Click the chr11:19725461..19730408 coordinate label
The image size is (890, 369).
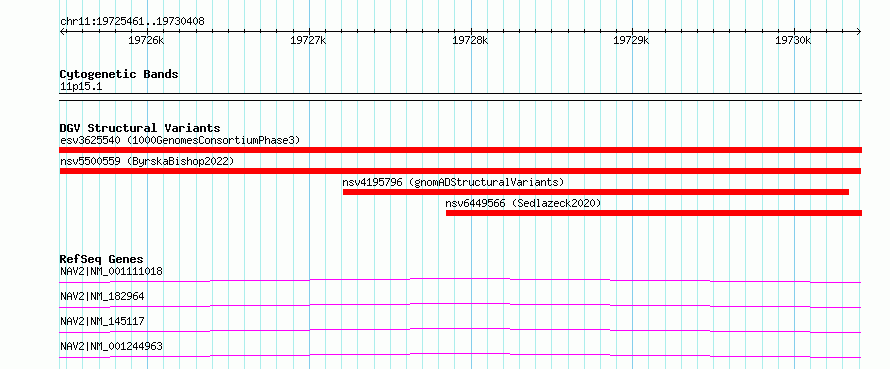pos(132,22)
